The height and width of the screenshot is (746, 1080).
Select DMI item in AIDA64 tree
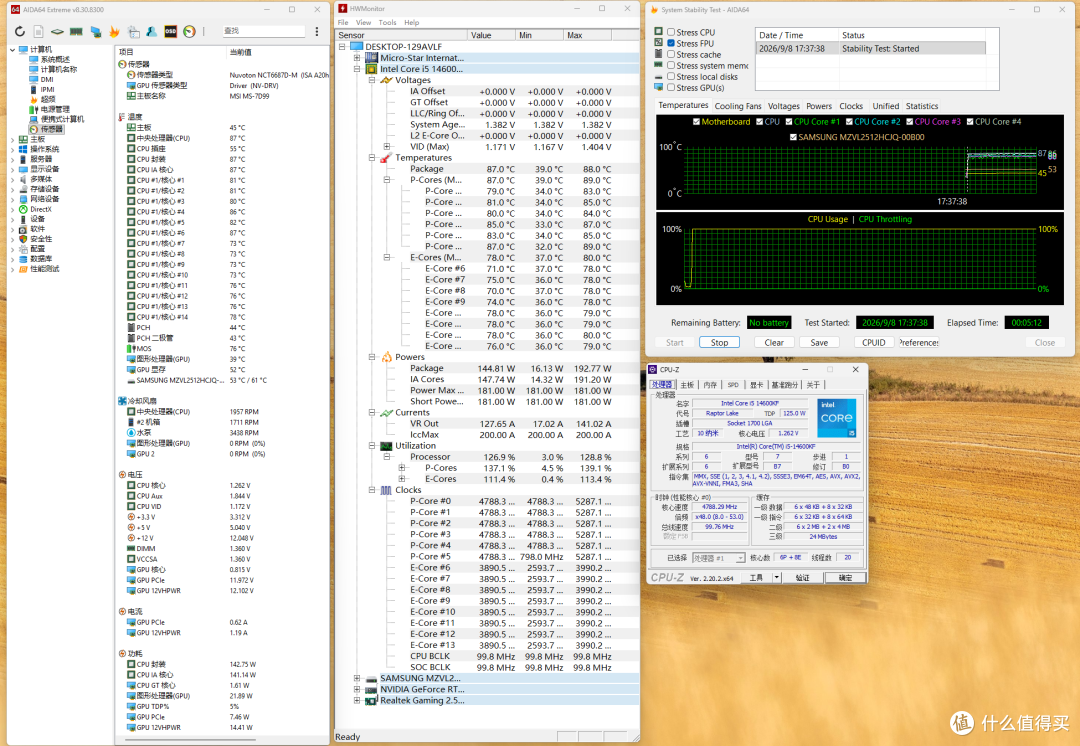coord(47,79)
